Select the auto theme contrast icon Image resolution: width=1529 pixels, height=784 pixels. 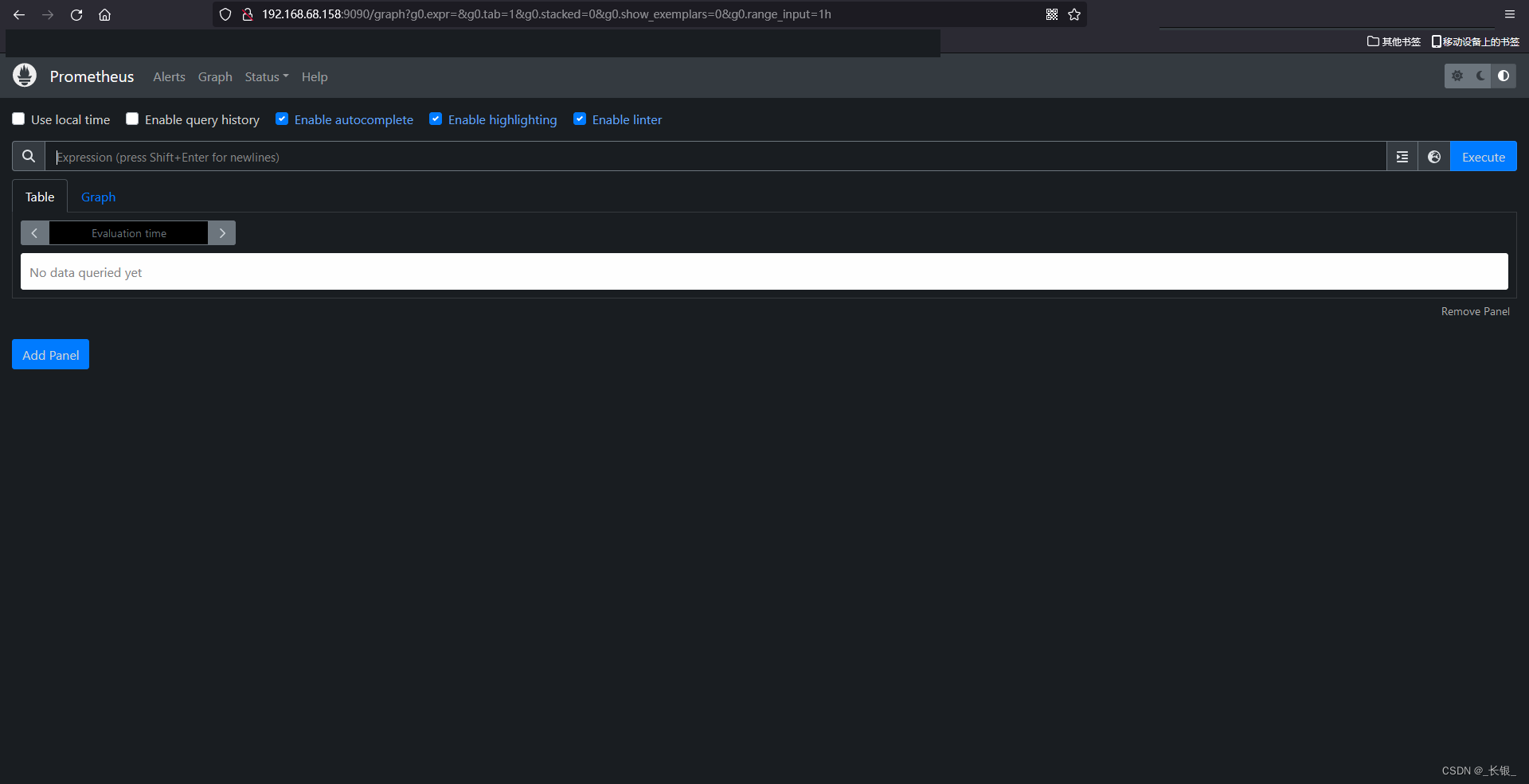click(x=1504, y=76)
